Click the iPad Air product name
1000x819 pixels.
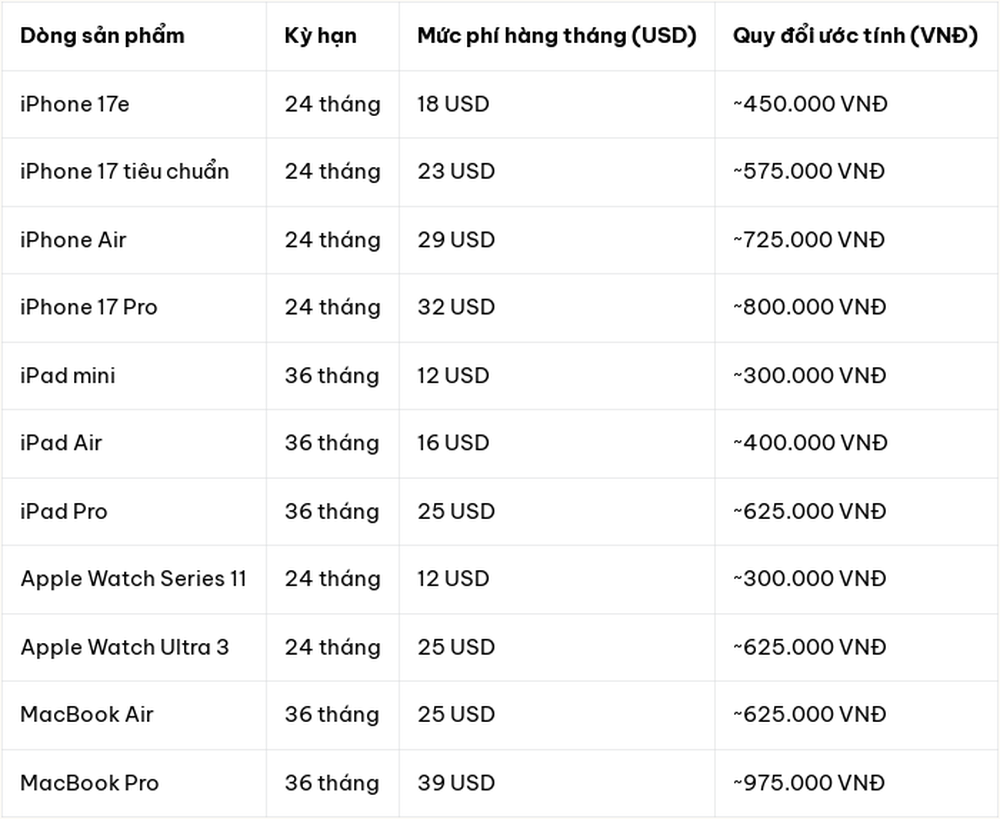[x=61, y=443]
